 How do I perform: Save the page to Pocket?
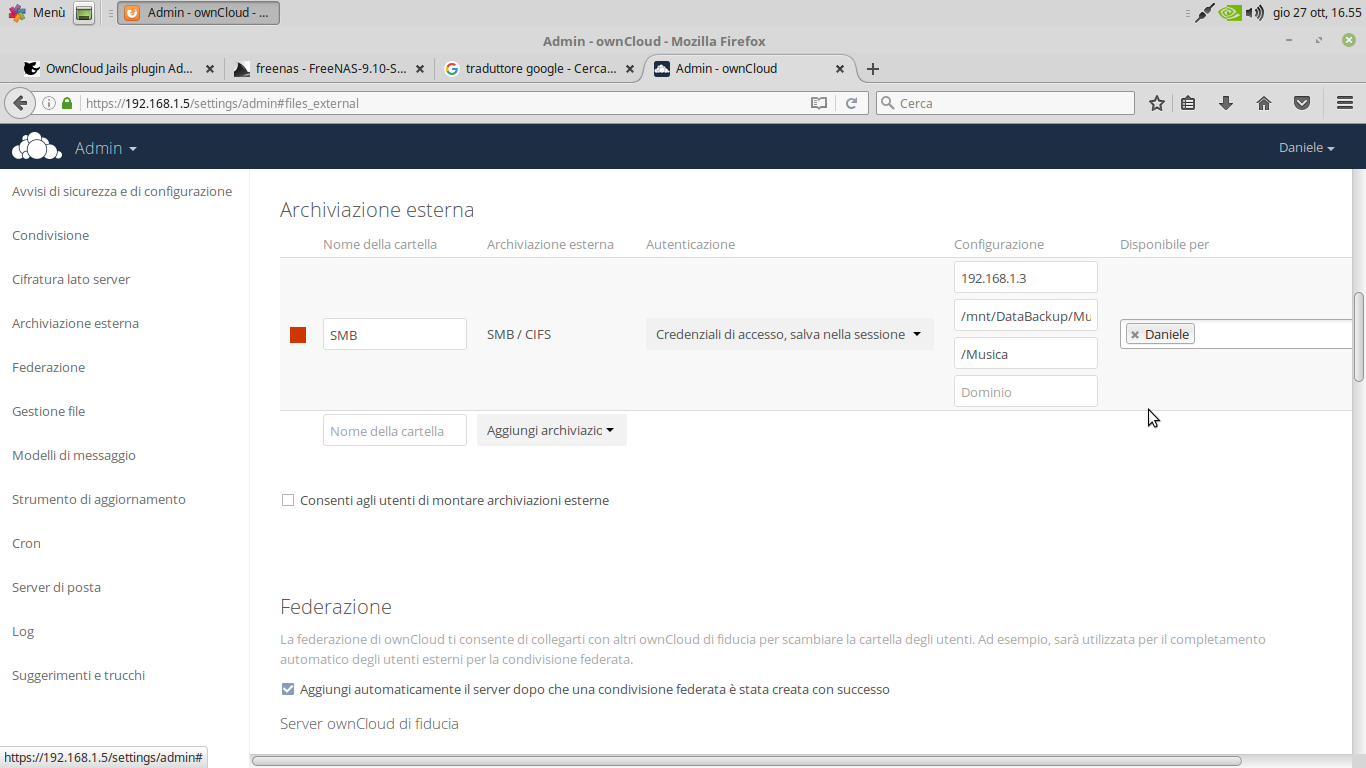(x=1302, y=103)
